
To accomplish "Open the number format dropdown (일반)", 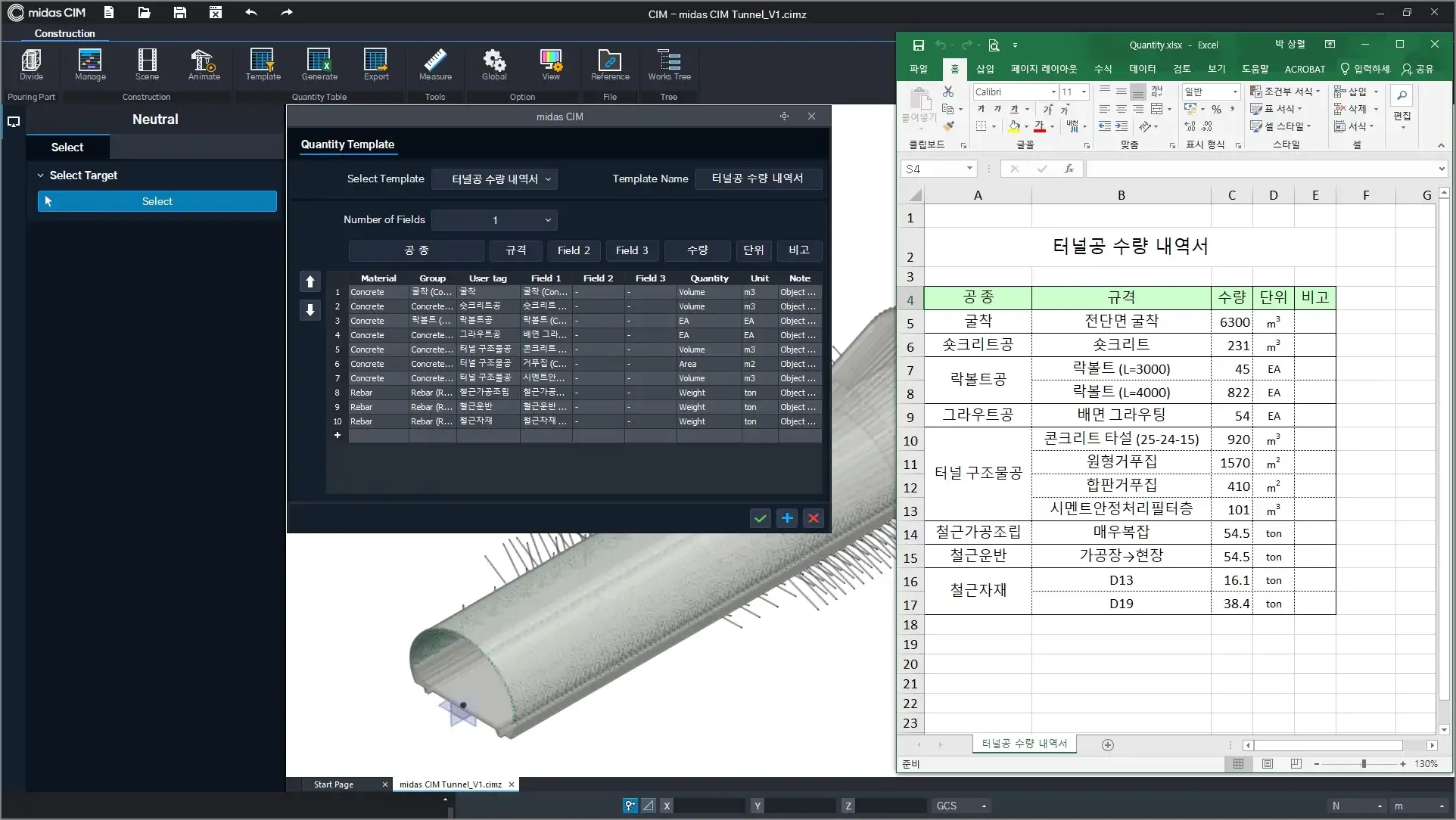I will pos(1235,92).
